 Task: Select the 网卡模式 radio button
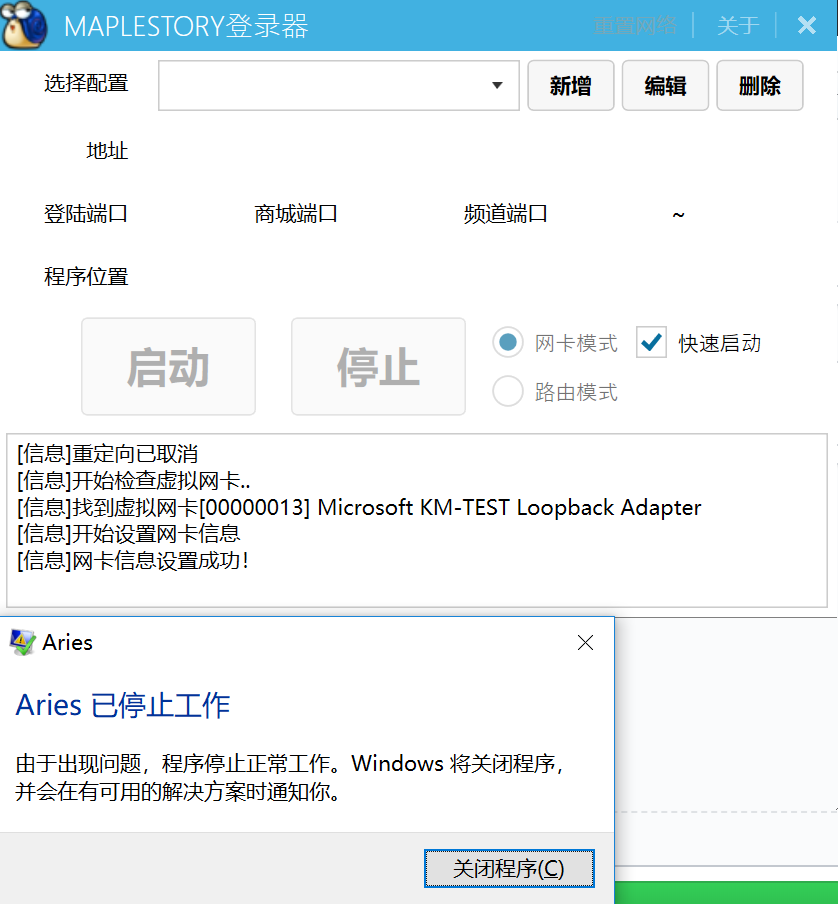point(508,342)
